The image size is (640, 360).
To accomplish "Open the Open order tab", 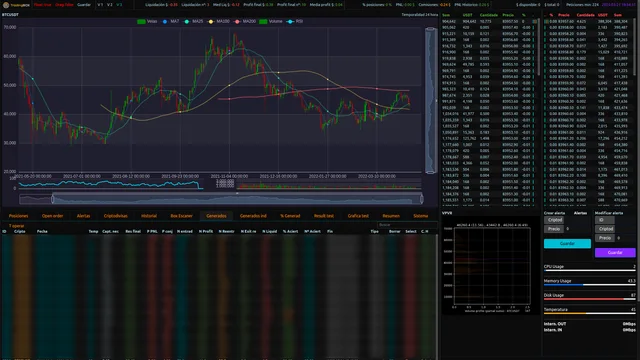I will [x=52, y=216].
